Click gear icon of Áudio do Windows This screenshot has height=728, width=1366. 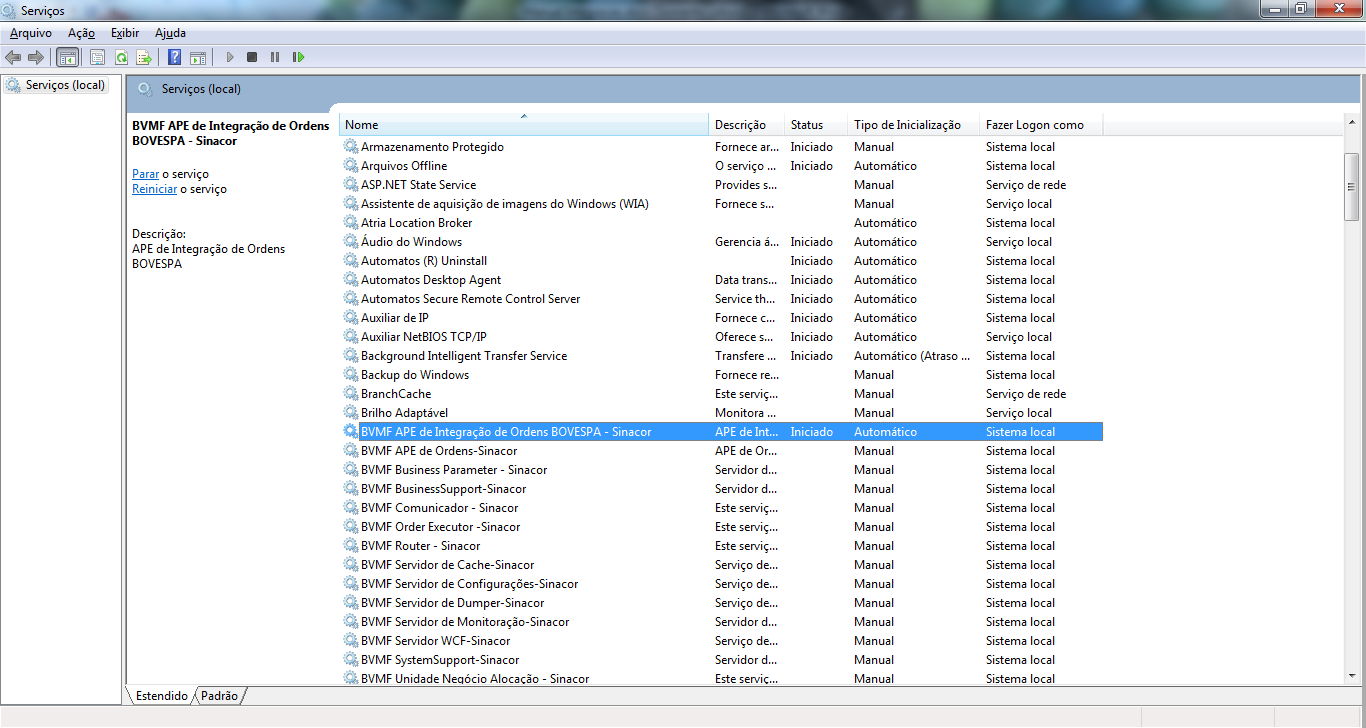351,242
